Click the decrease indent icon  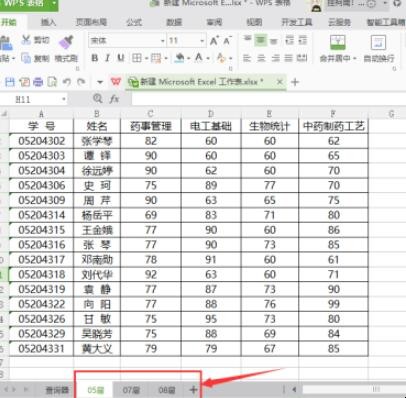tap(290, 40)
